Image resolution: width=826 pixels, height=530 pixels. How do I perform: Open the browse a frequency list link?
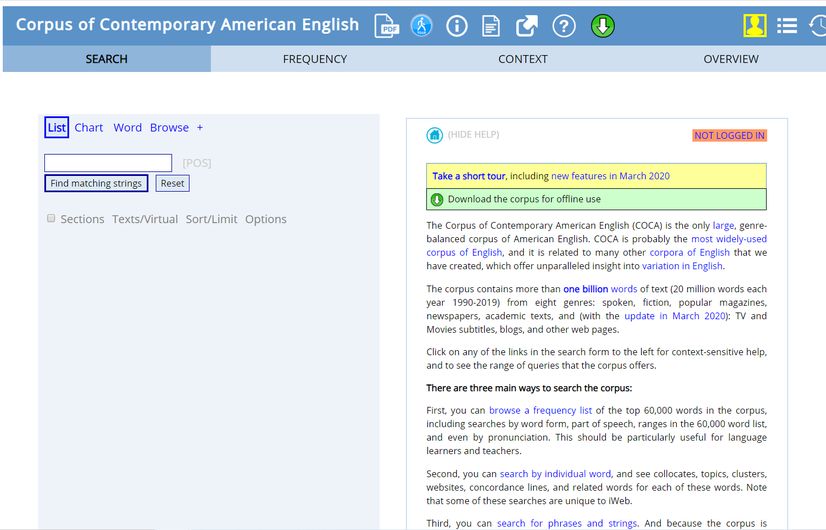[540, 410]
